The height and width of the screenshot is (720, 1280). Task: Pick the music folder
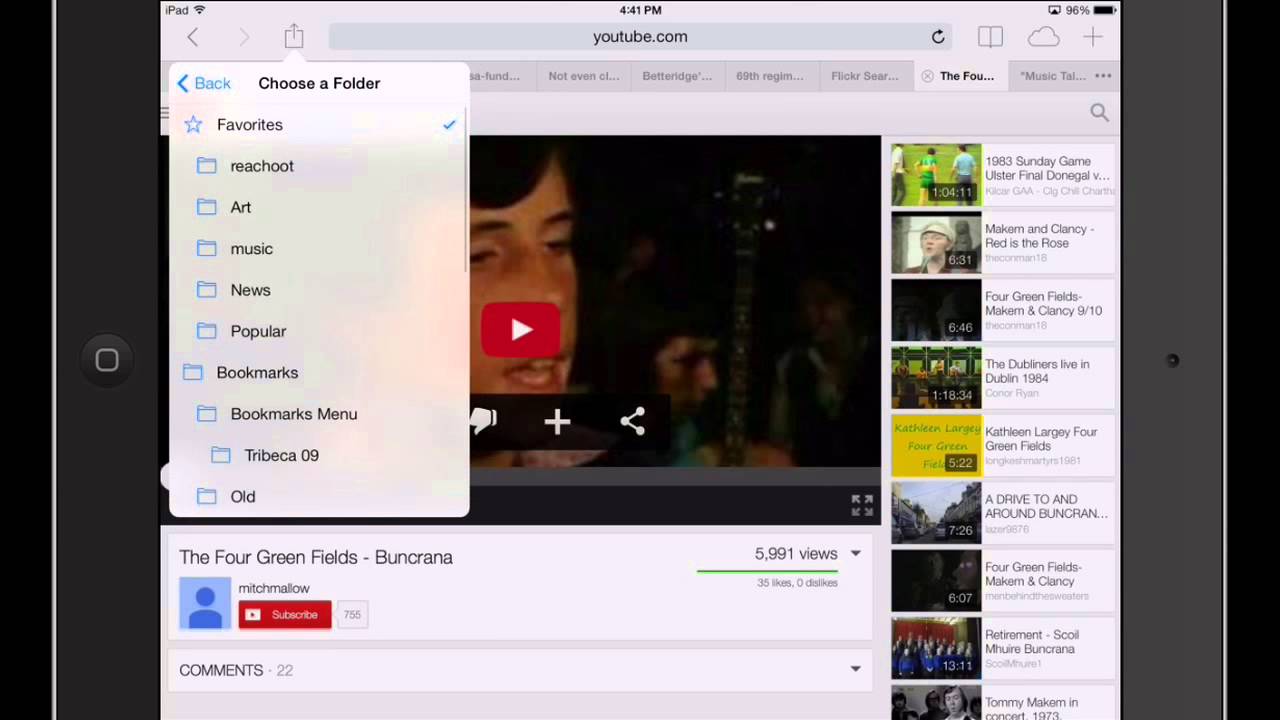(x=319, y=249)
